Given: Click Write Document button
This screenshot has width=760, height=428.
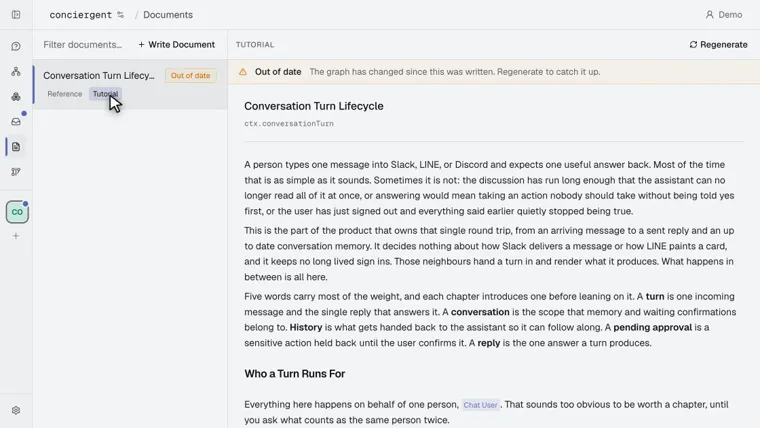Looking at the screenshot, I should [x=176, y=45].
